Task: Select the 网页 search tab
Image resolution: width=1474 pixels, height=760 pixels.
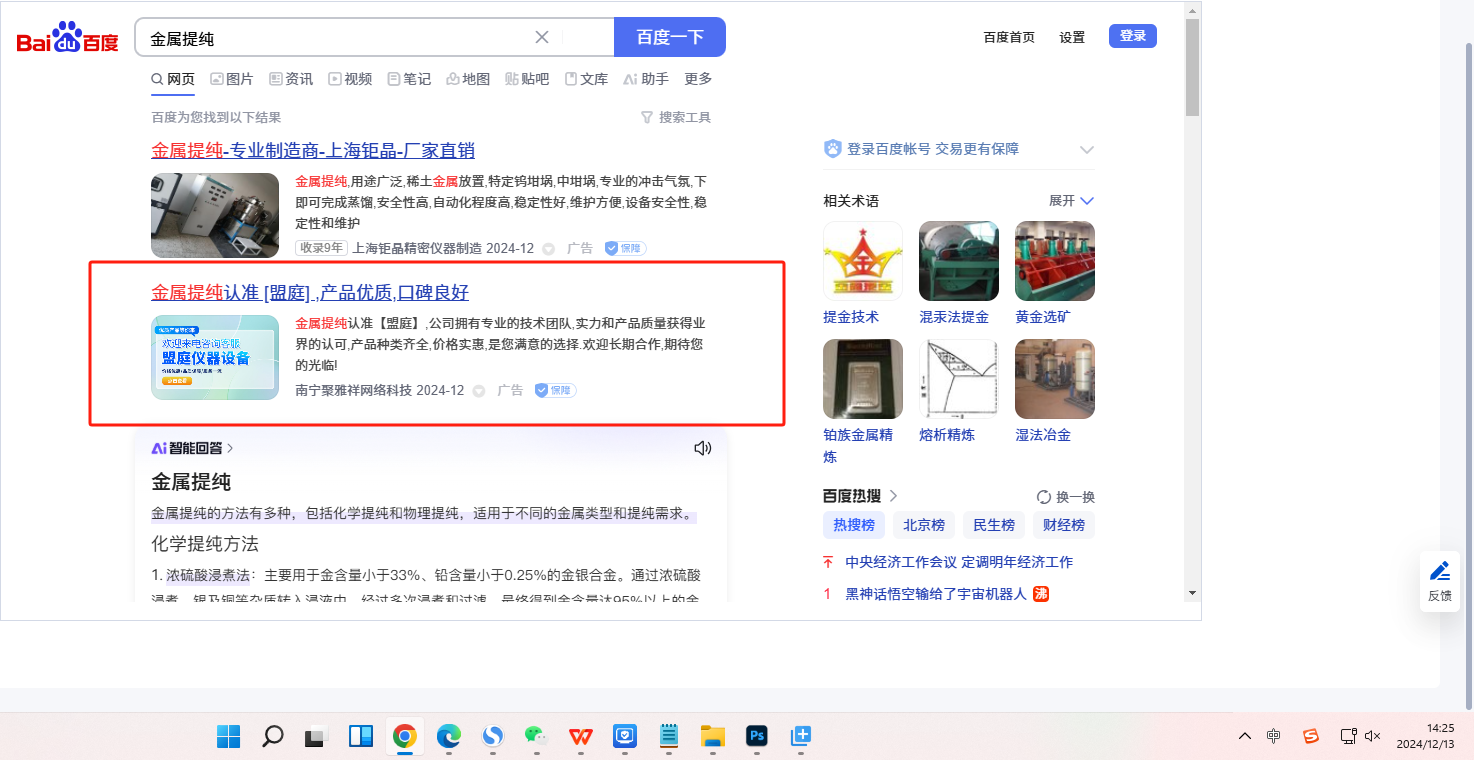Action: click(173, 79)
